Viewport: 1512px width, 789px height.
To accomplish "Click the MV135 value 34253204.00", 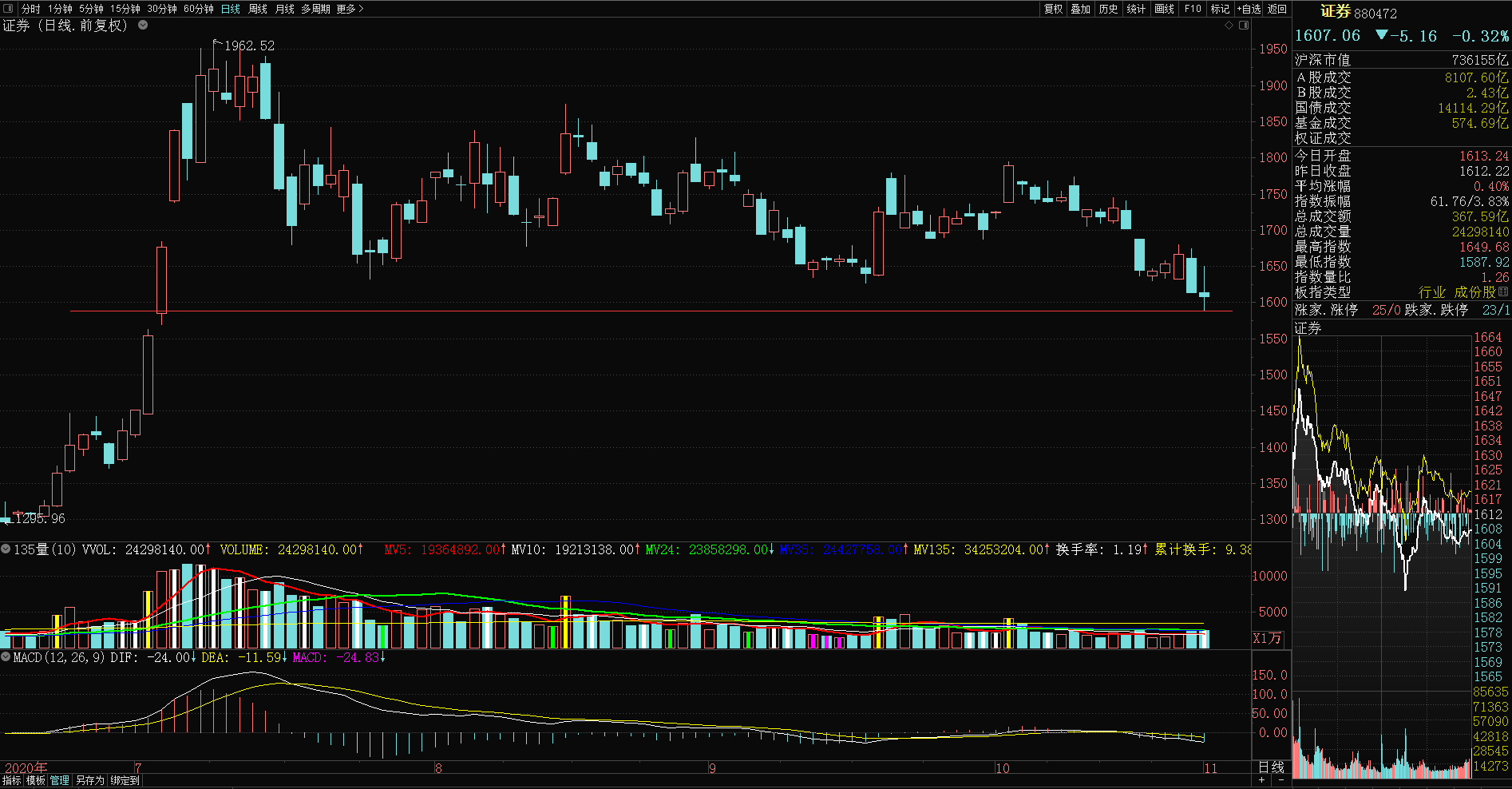I will (982, 549).
